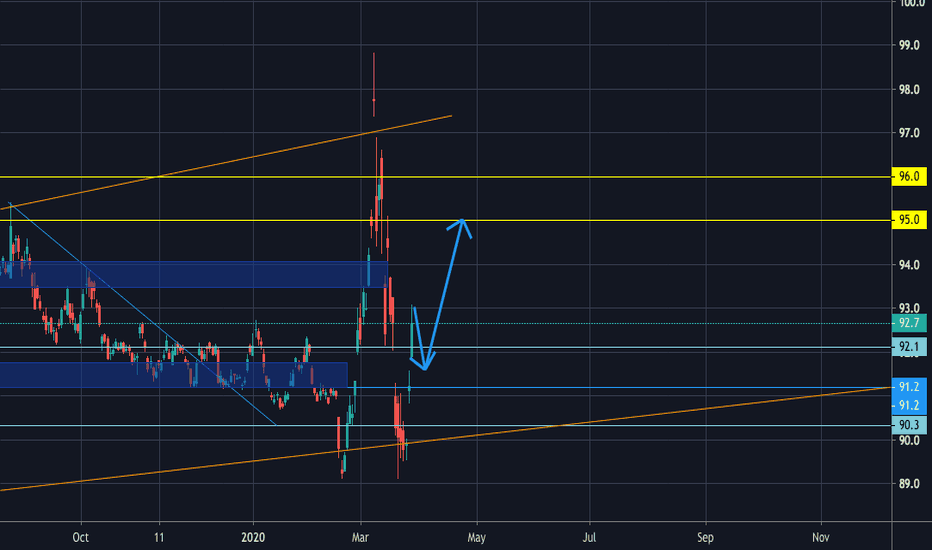Click the 2020 label on time axis
This screenshot has width=932, height=550.
tap(253, 538)
